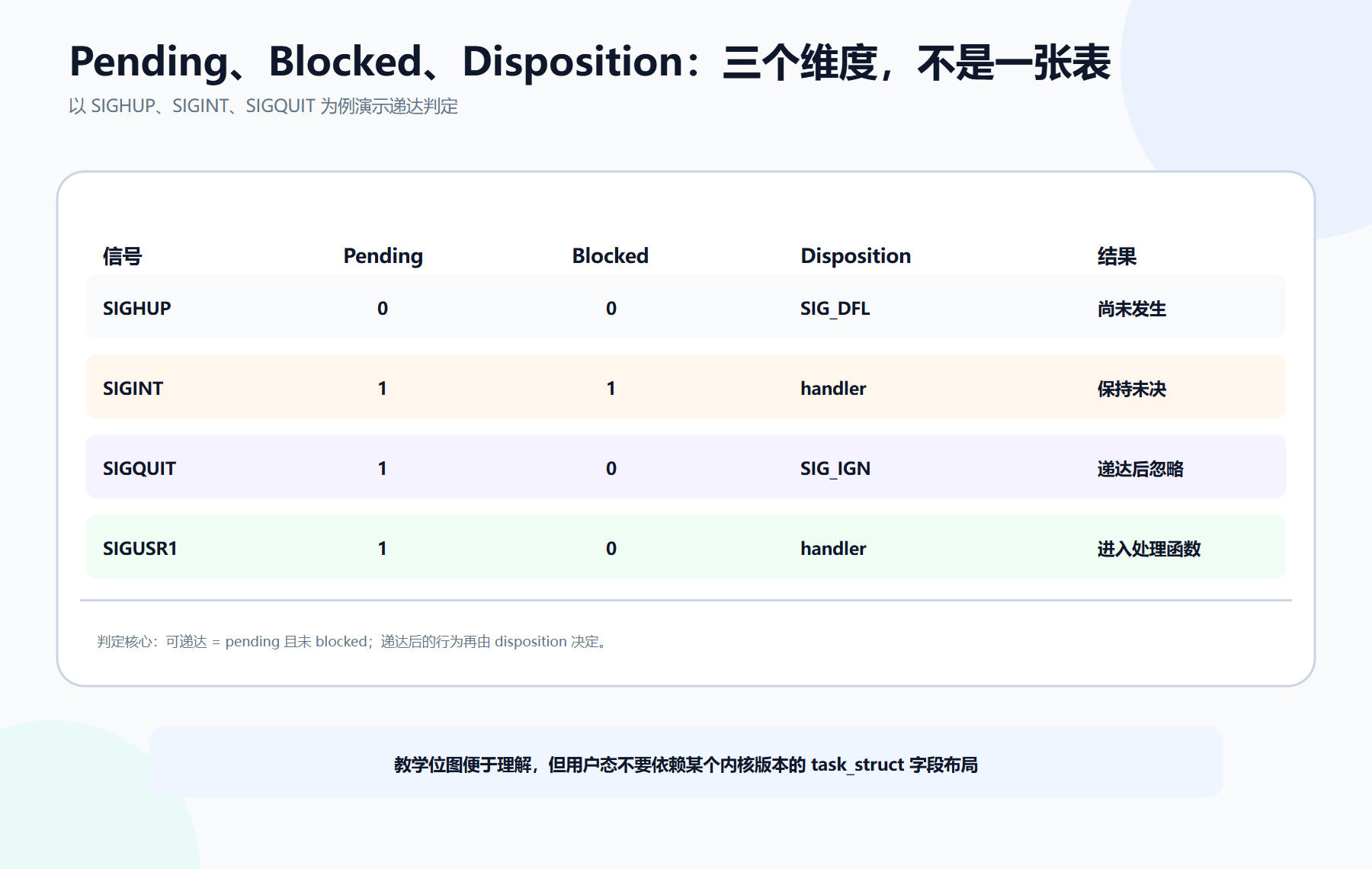Click the Pending value in the SIGUSR1 row

pyautogui.click(x=383, y=549)
